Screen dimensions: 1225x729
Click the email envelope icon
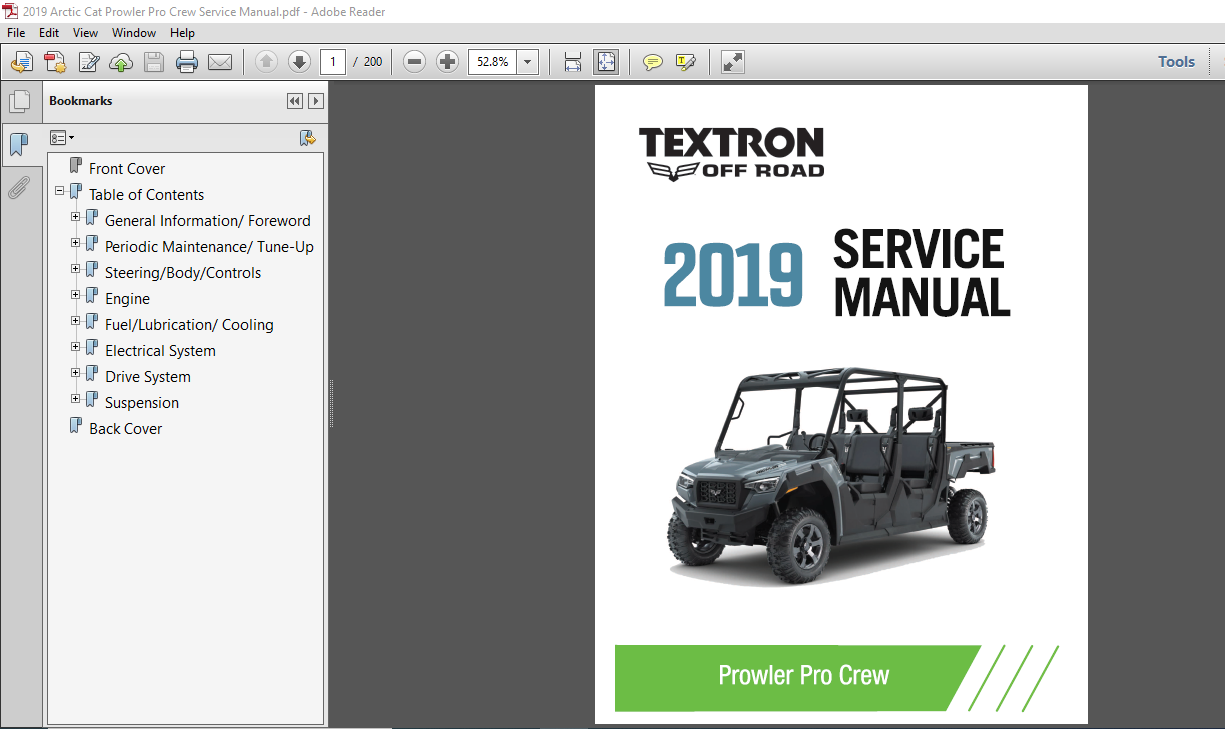(220, 62)
